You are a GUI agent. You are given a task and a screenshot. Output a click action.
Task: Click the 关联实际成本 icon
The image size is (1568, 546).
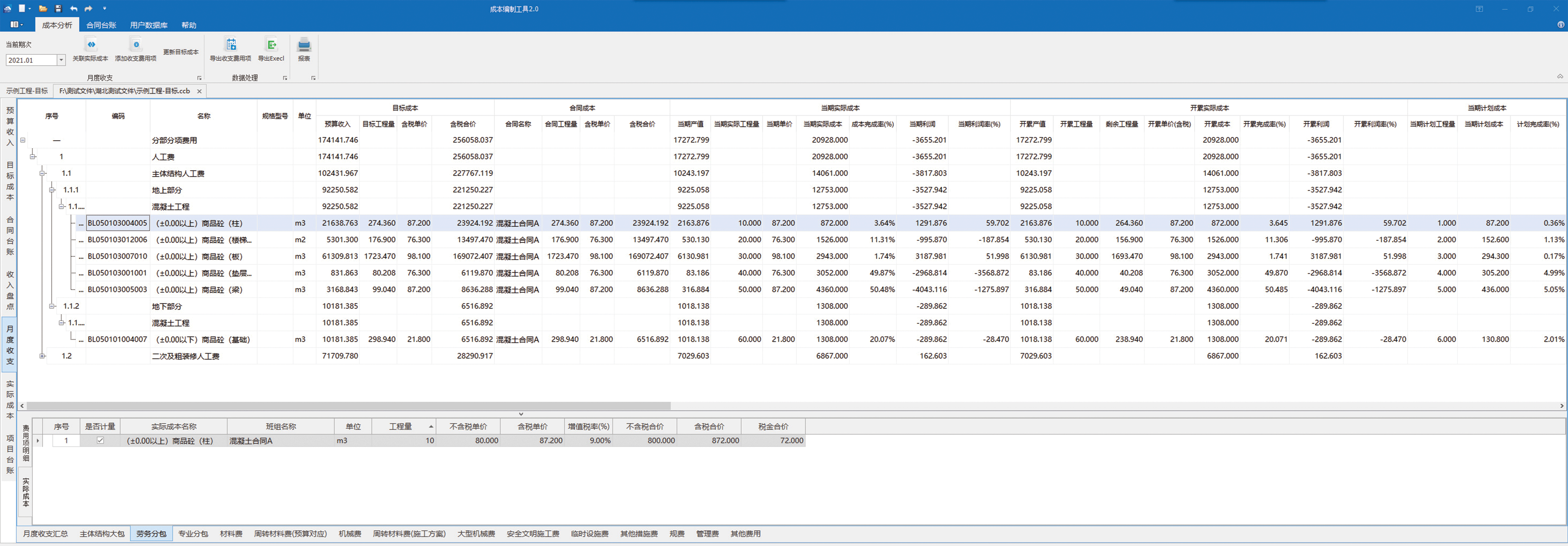(91, 44)
